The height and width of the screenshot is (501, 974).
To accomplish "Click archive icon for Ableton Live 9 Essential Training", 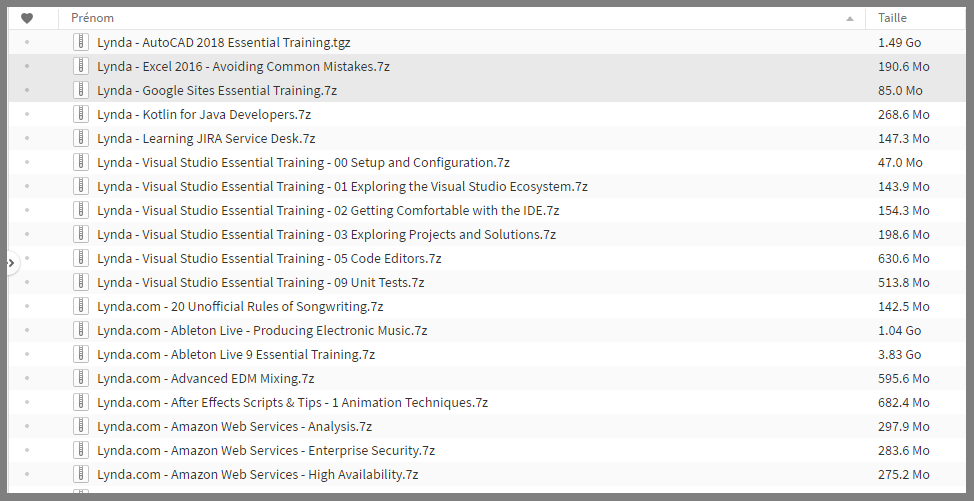I will [81, 354].
